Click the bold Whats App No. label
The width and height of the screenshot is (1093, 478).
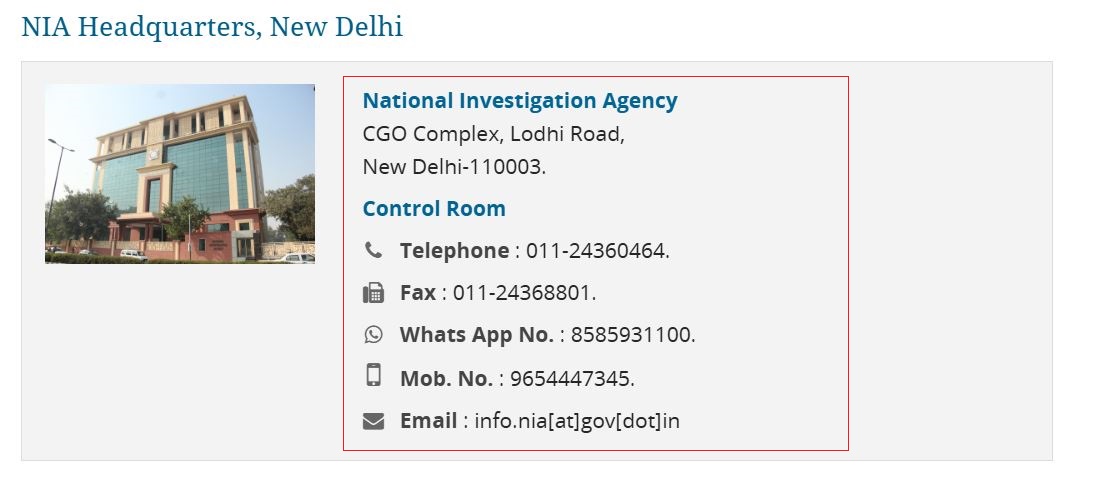coord(476,335)
